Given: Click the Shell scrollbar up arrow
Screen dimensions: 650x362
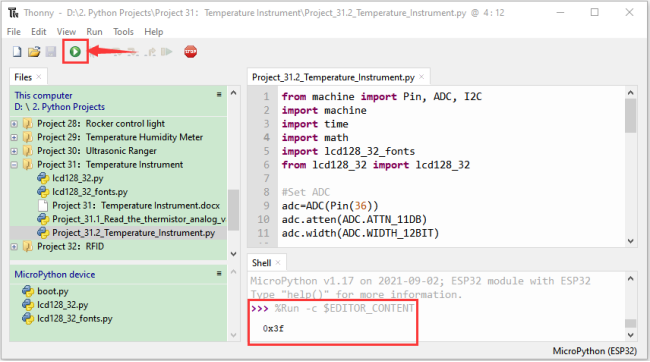Looking at the screenshot, I should point(631,278).
